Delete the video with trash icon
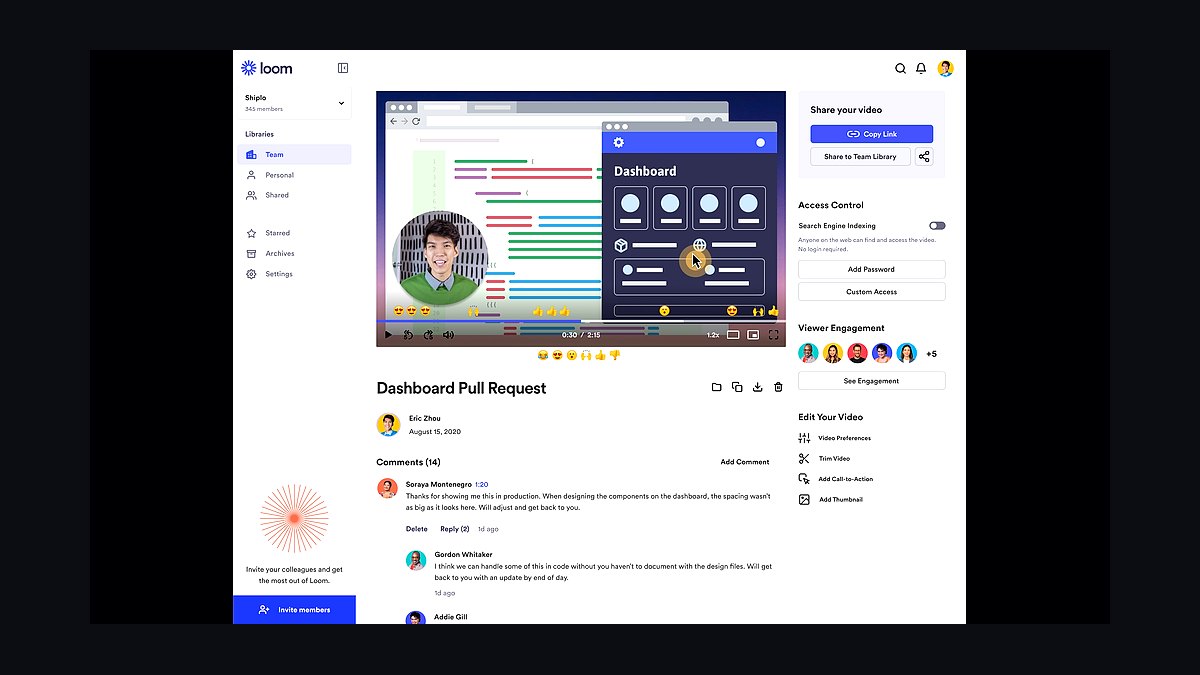The height and width of the screenshot is (675, 1200). [778, 387]
